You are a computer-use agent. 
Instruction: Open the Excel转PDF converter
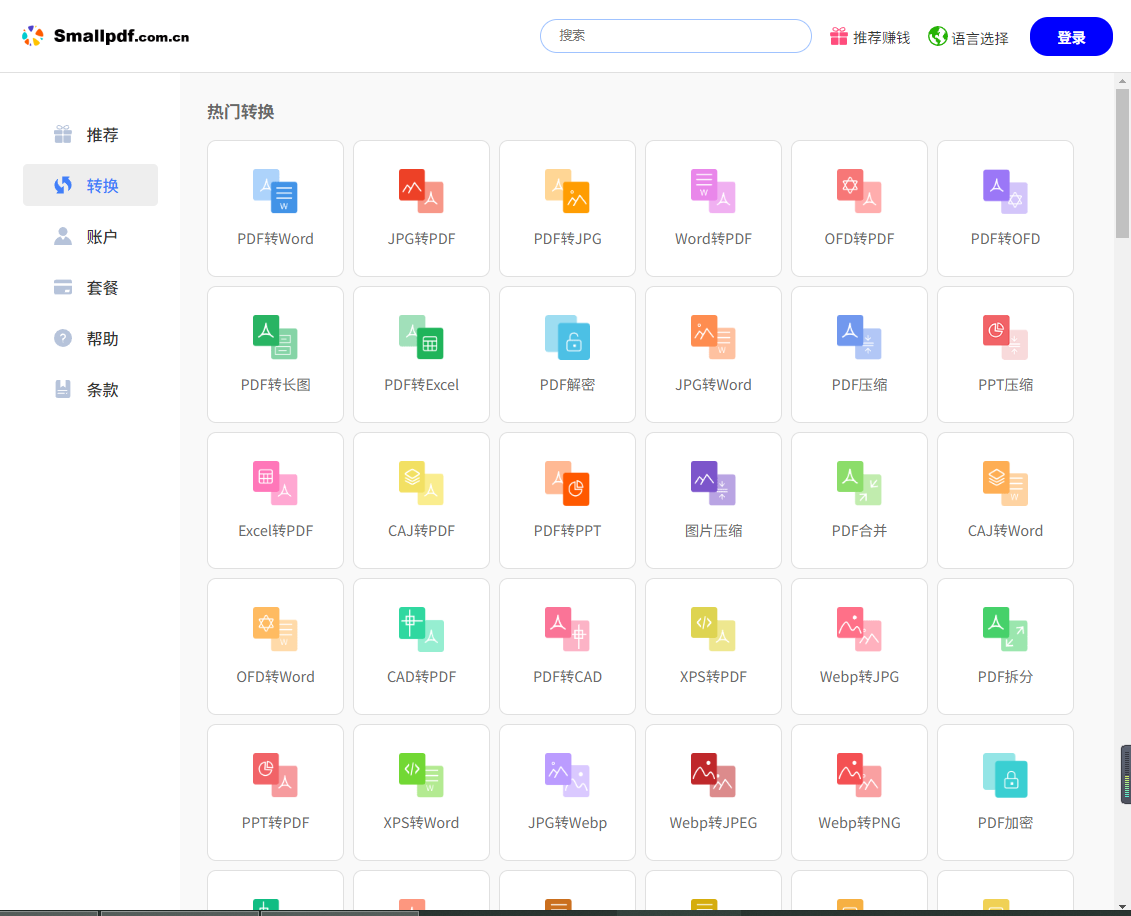click(x=275, y=501)
